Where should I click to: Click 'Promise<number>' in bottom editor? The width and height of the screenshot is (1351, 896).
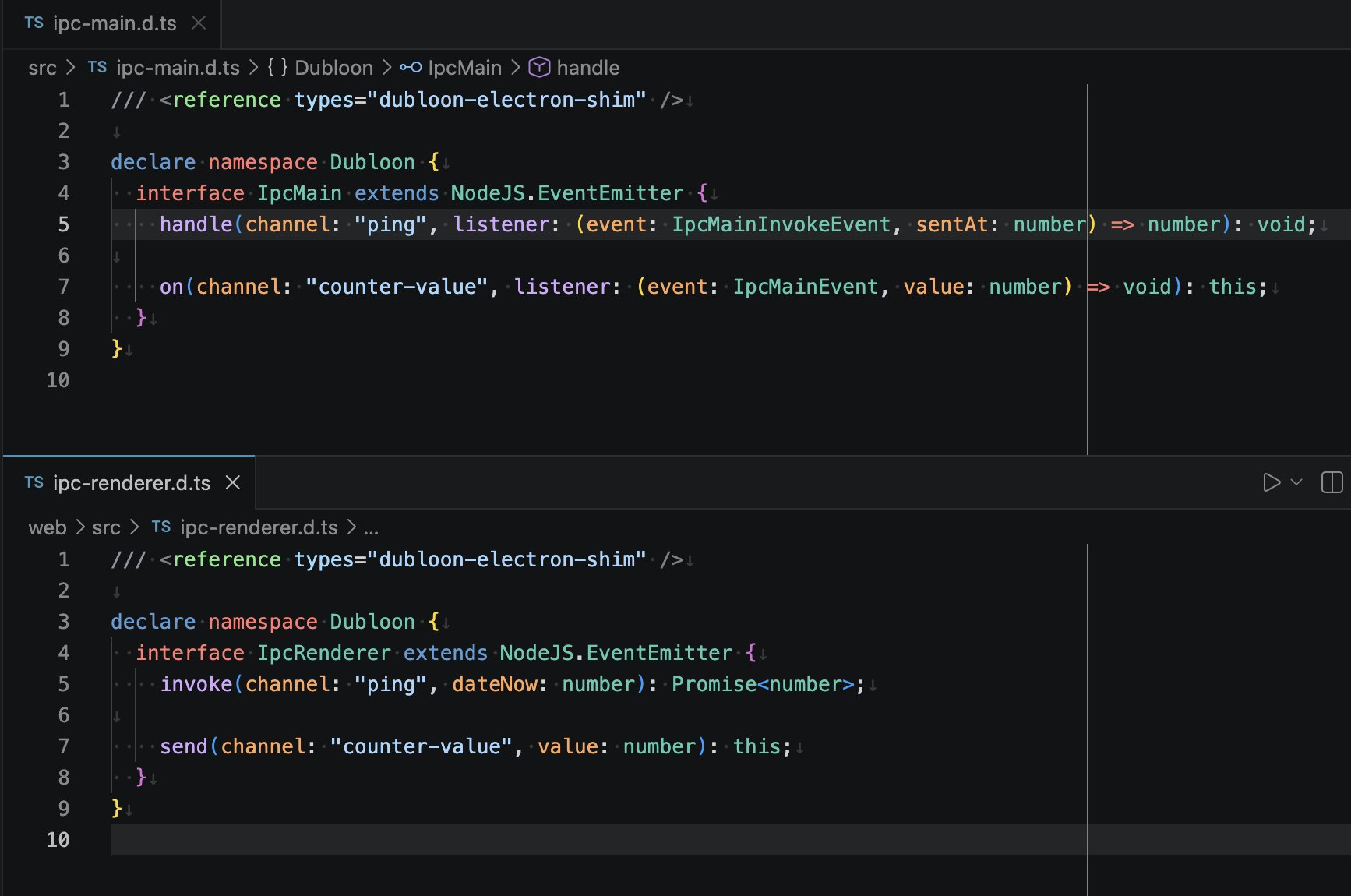[x=763, y=684]
